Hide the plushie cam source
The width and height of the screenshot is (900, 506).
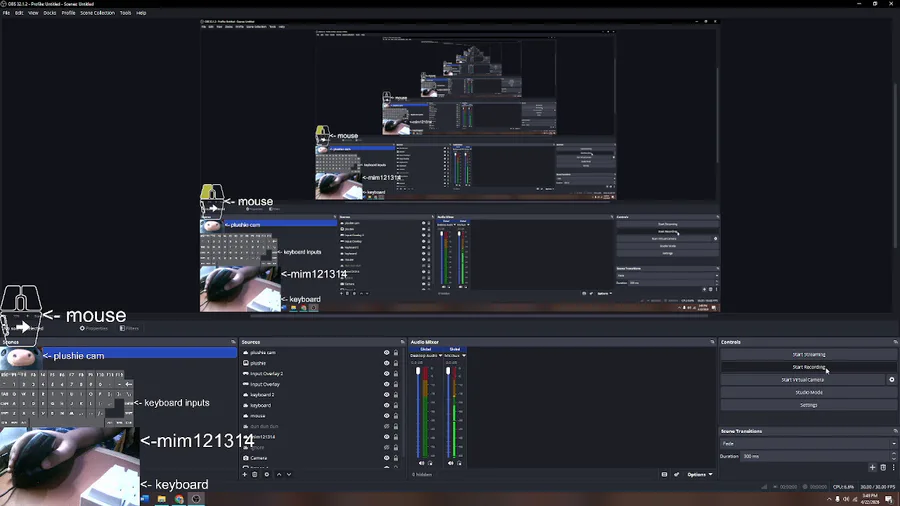point(386,353)
